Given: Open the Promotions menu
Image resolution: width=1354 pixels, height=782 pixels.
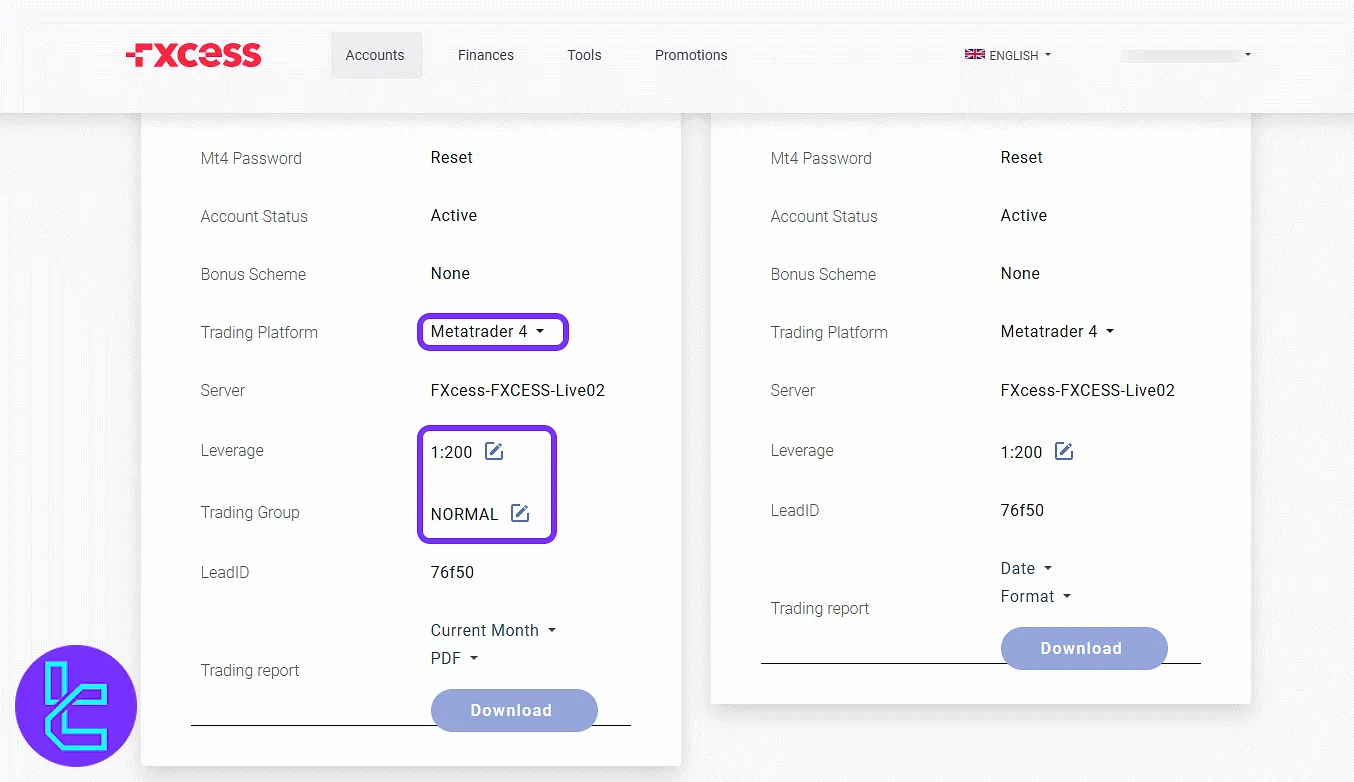Looking at the screenshot, I should point(691,55).
